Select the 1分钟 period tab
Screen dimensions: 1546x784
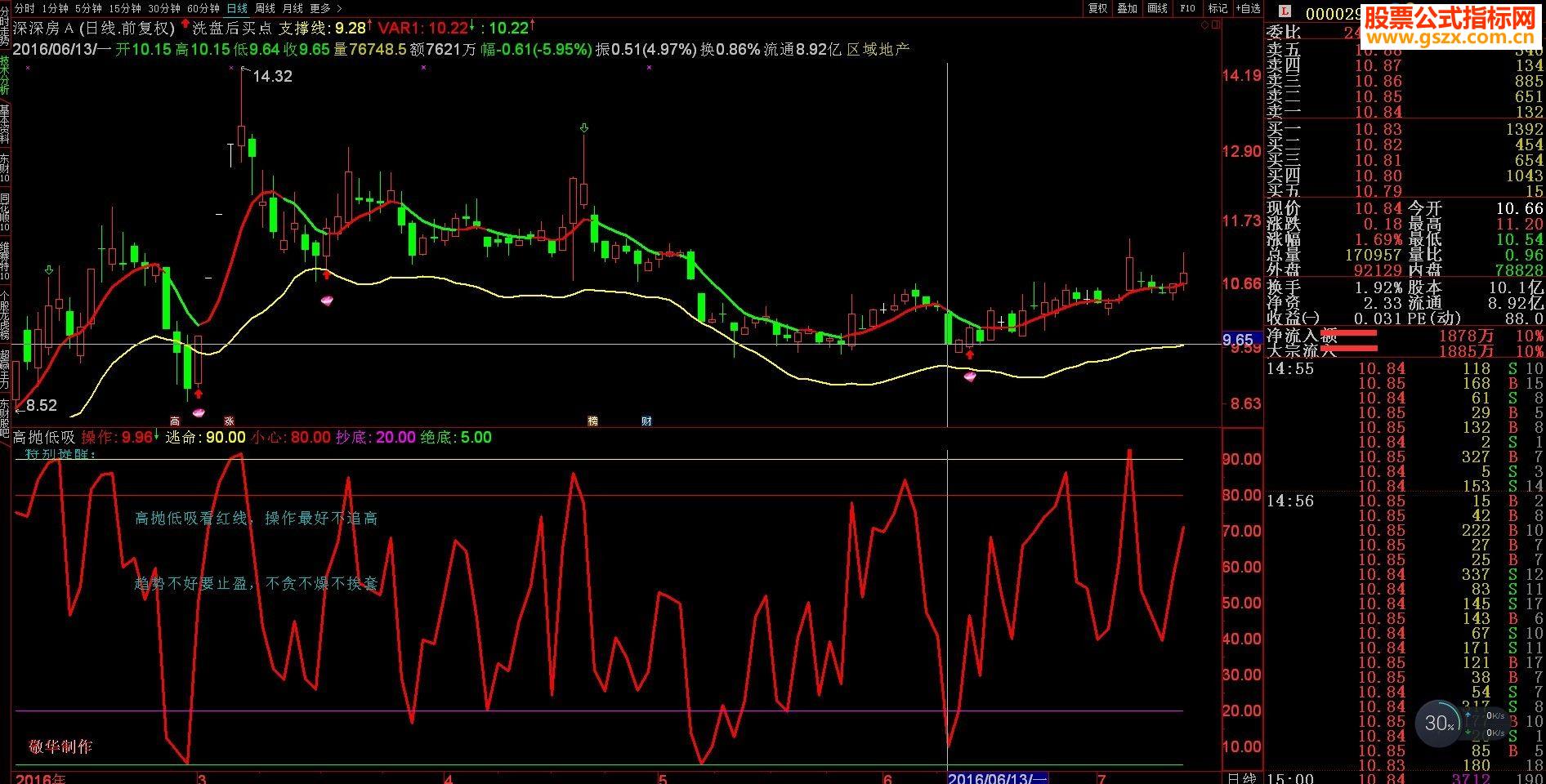(56, 8)
